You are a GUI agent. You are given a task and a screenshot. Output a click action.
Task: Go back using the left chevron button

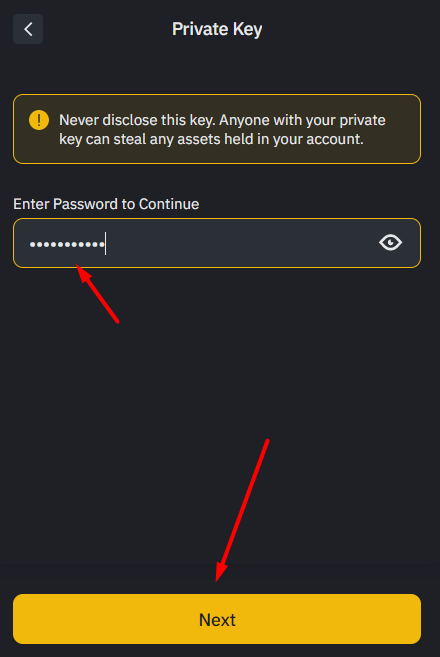tap(28, 29)
